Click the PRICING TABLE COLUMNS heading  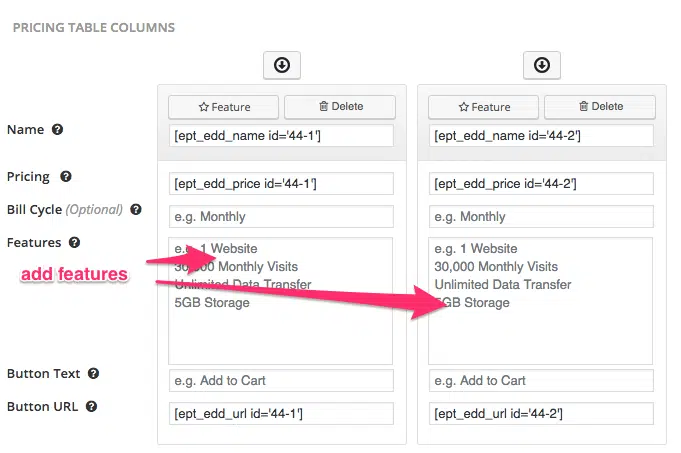click(x=94, y=27)
